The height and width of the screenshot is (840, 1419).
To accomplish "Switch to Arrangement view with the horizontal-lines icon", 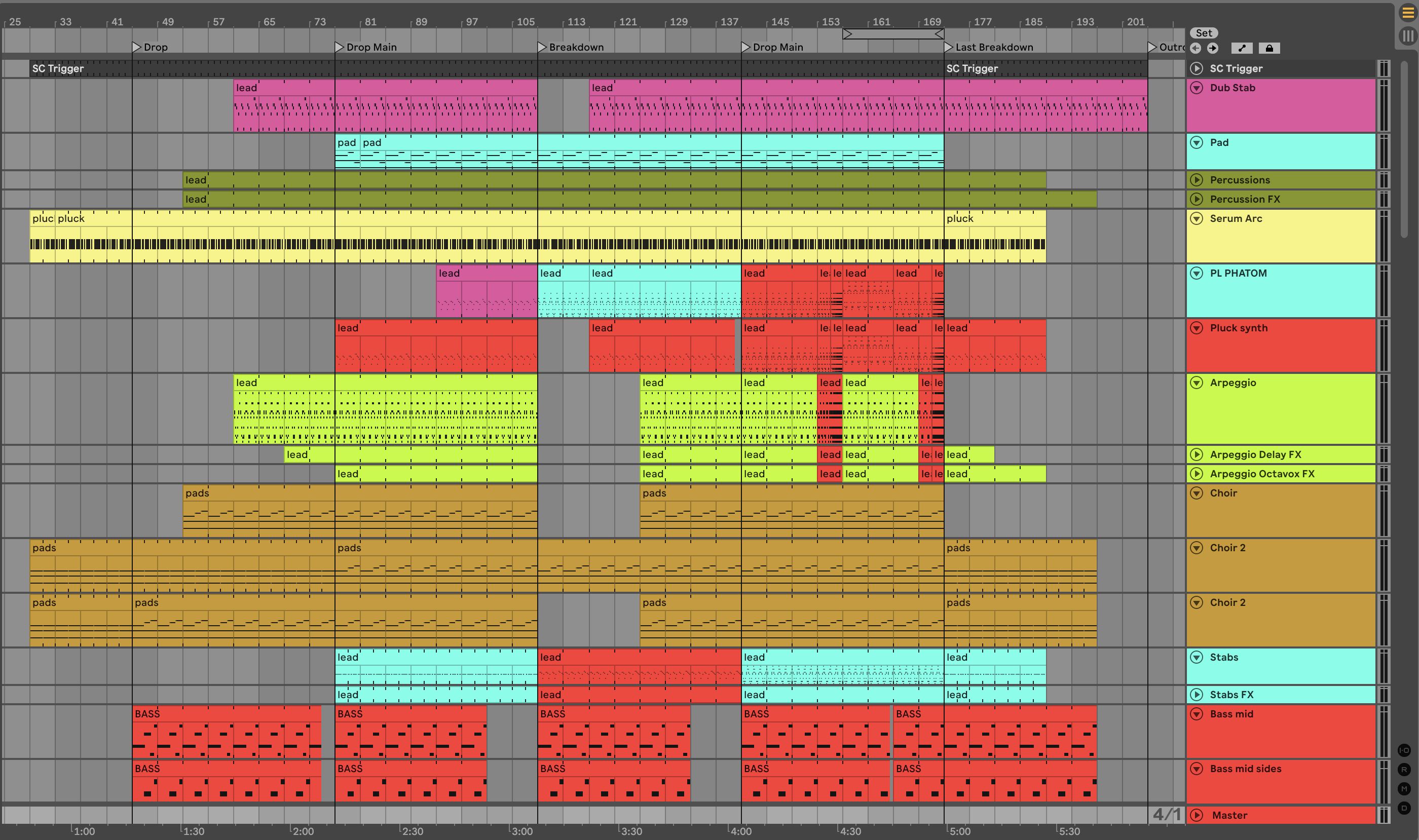I will pyautogui.click(x=1408, y=13).
